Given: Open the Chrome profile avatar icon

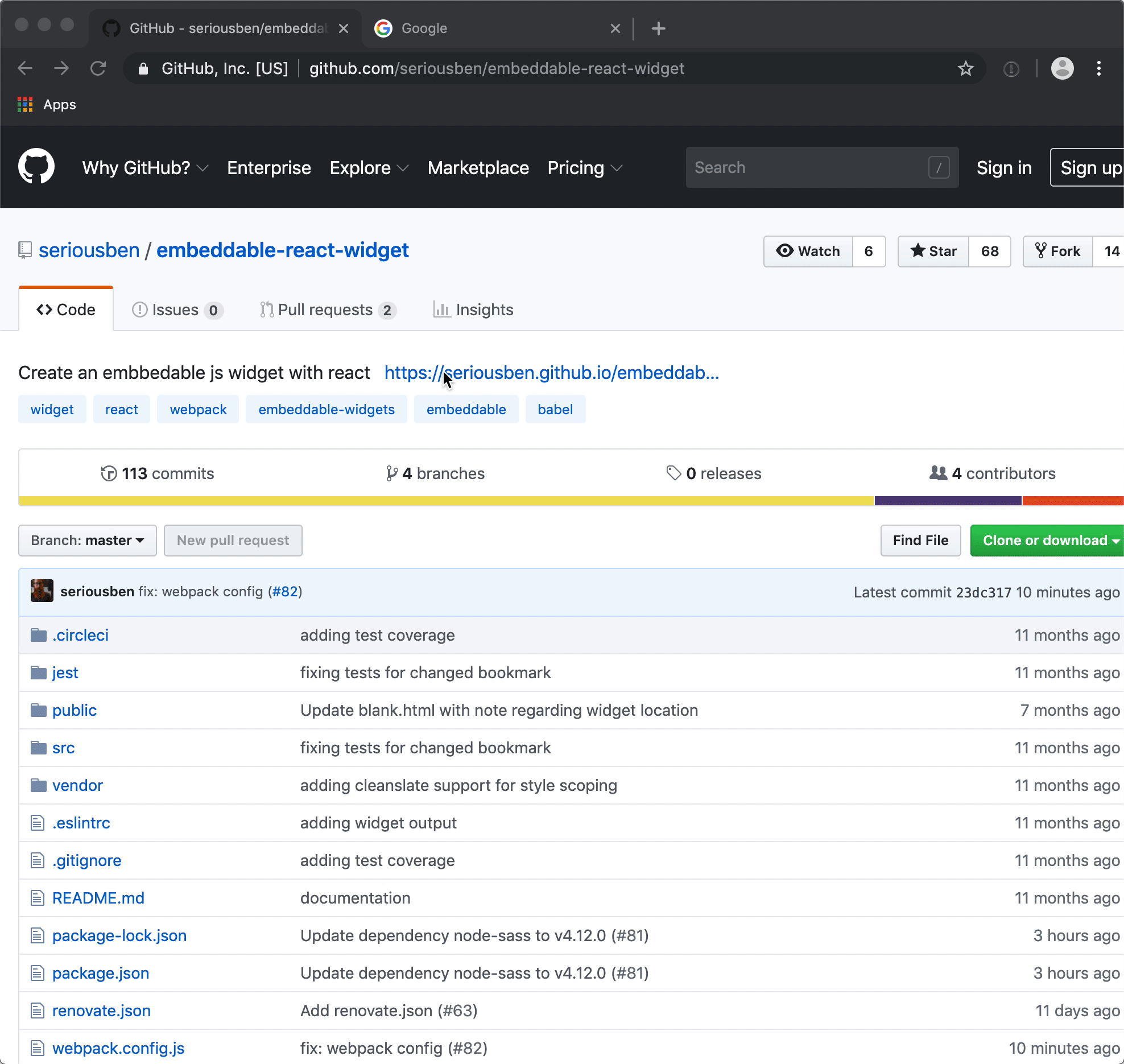Looking at the screenshot, I should point(1062,69).
